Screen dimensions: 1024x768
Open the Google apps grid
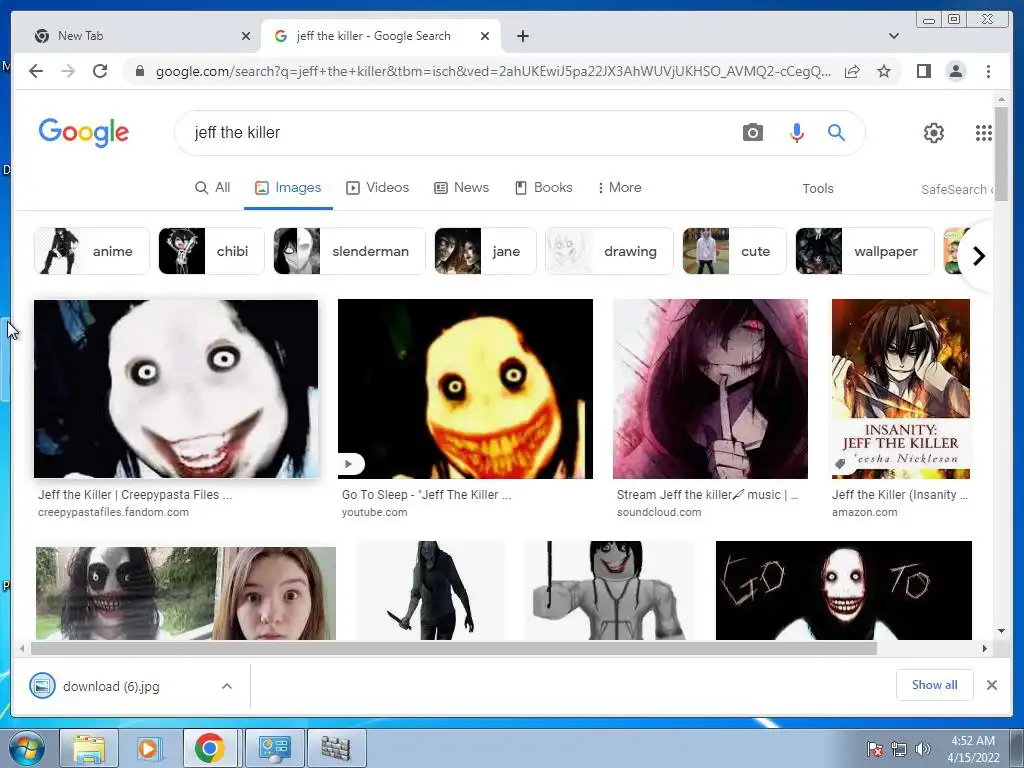(984, 133)
